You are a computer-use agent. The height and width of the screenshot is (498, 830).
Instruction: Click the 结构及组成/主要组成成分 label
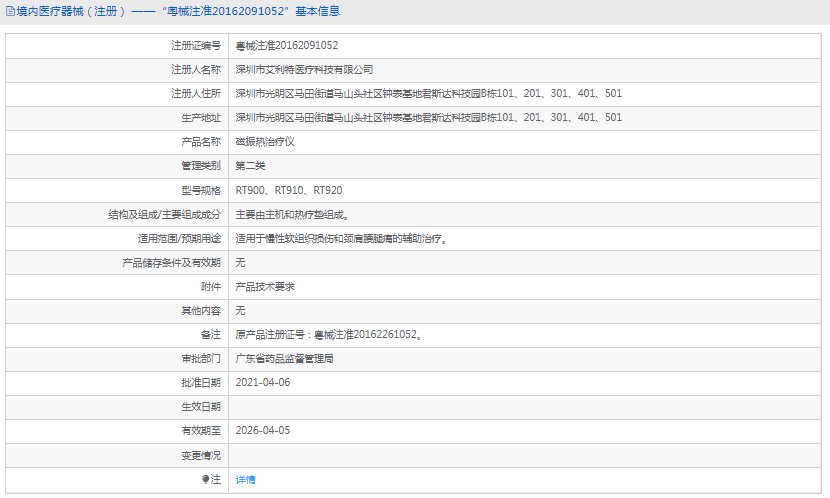coord(164,214)
